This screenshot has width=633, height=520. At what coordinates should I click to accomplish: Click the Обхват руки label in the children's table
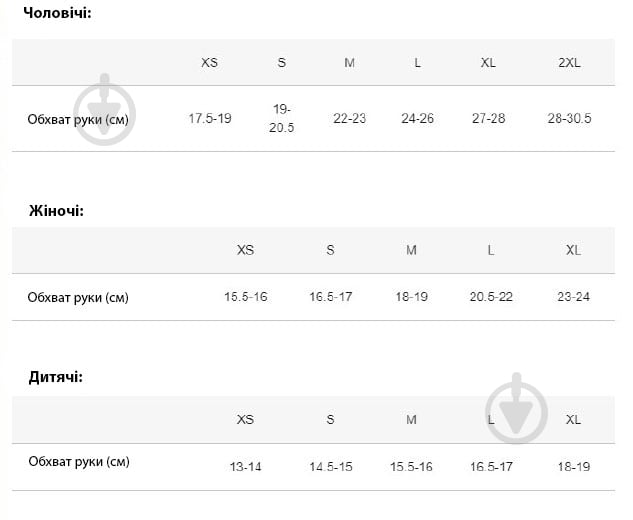click(78, 461)
